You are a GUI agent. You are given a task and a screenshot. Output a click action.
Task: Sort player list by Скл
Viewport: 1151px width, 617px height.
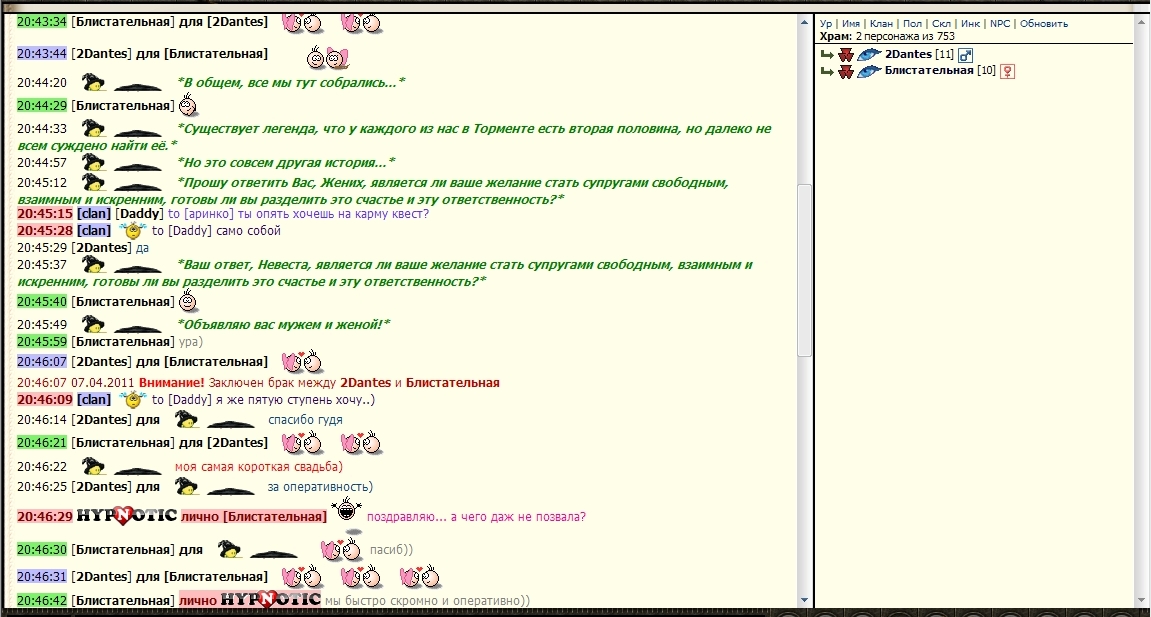click(x=941, y=23)
